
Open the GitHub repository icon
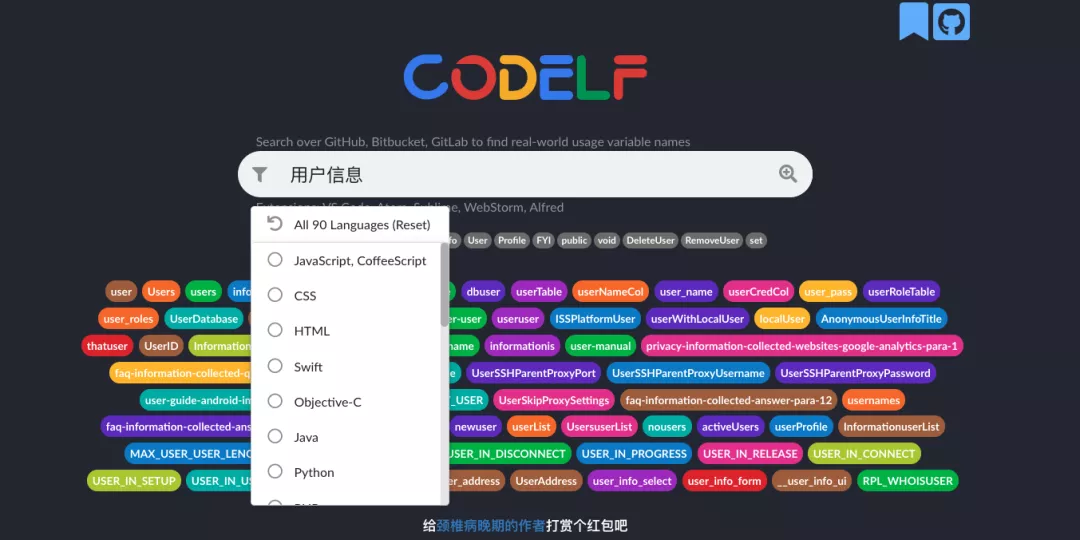[951, 21]
